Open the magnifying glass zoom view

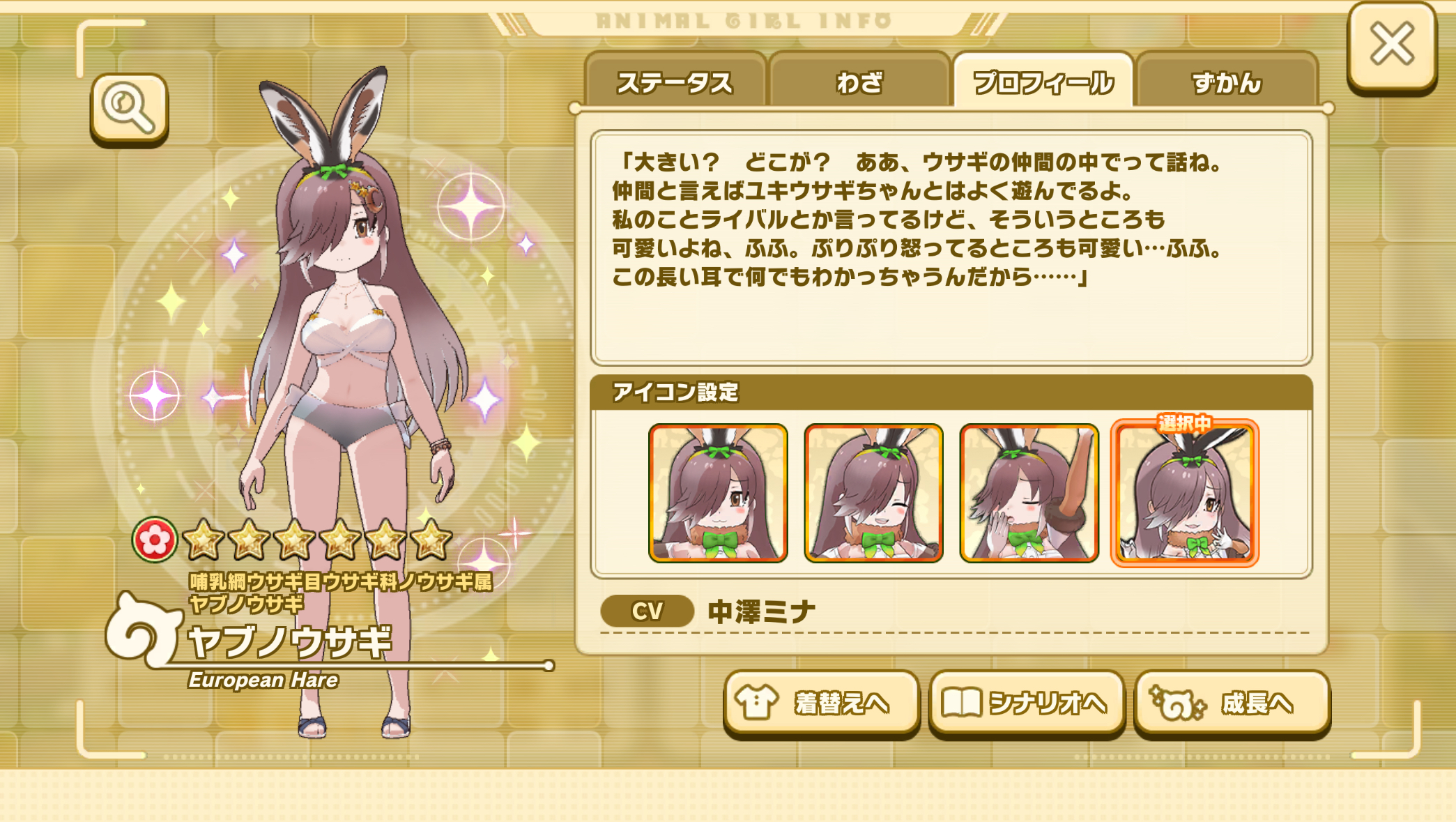click(x=129, y=109)
